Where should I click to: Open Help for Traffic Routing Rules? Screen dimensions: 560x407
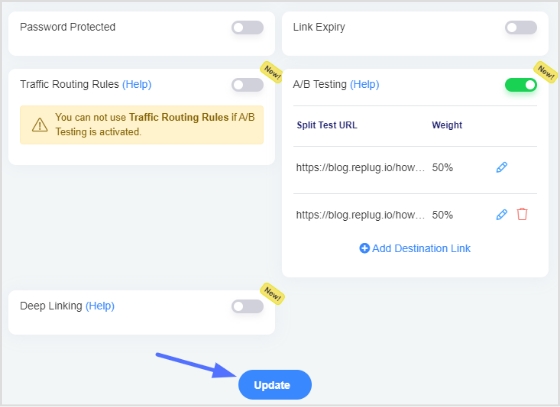pos(137,84)
